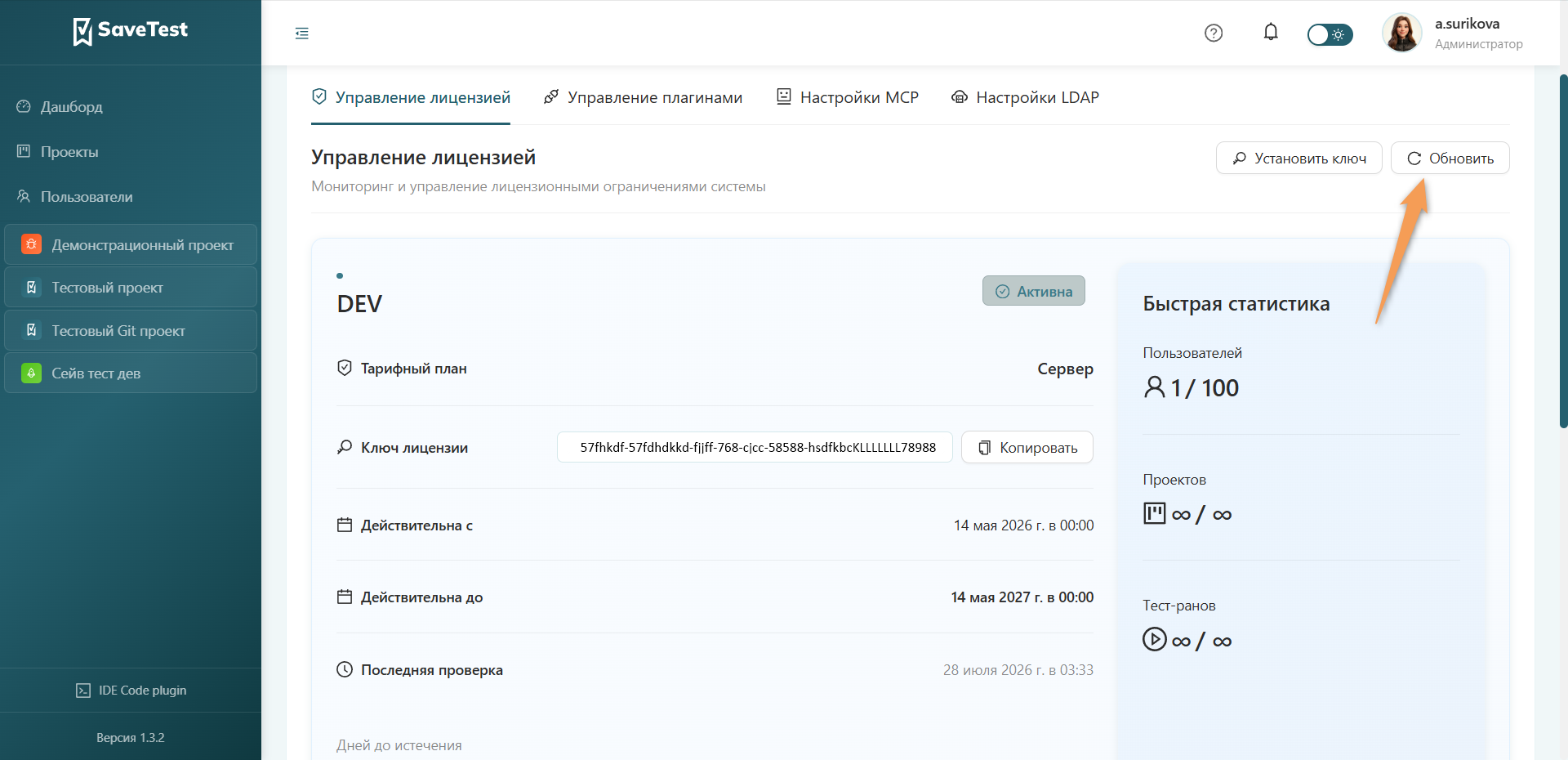Image resolution: width=1568 pixels, height=760 pixels.
Task: Click green icon of Сейв тест дев
Action: click(x=31, y=373)
